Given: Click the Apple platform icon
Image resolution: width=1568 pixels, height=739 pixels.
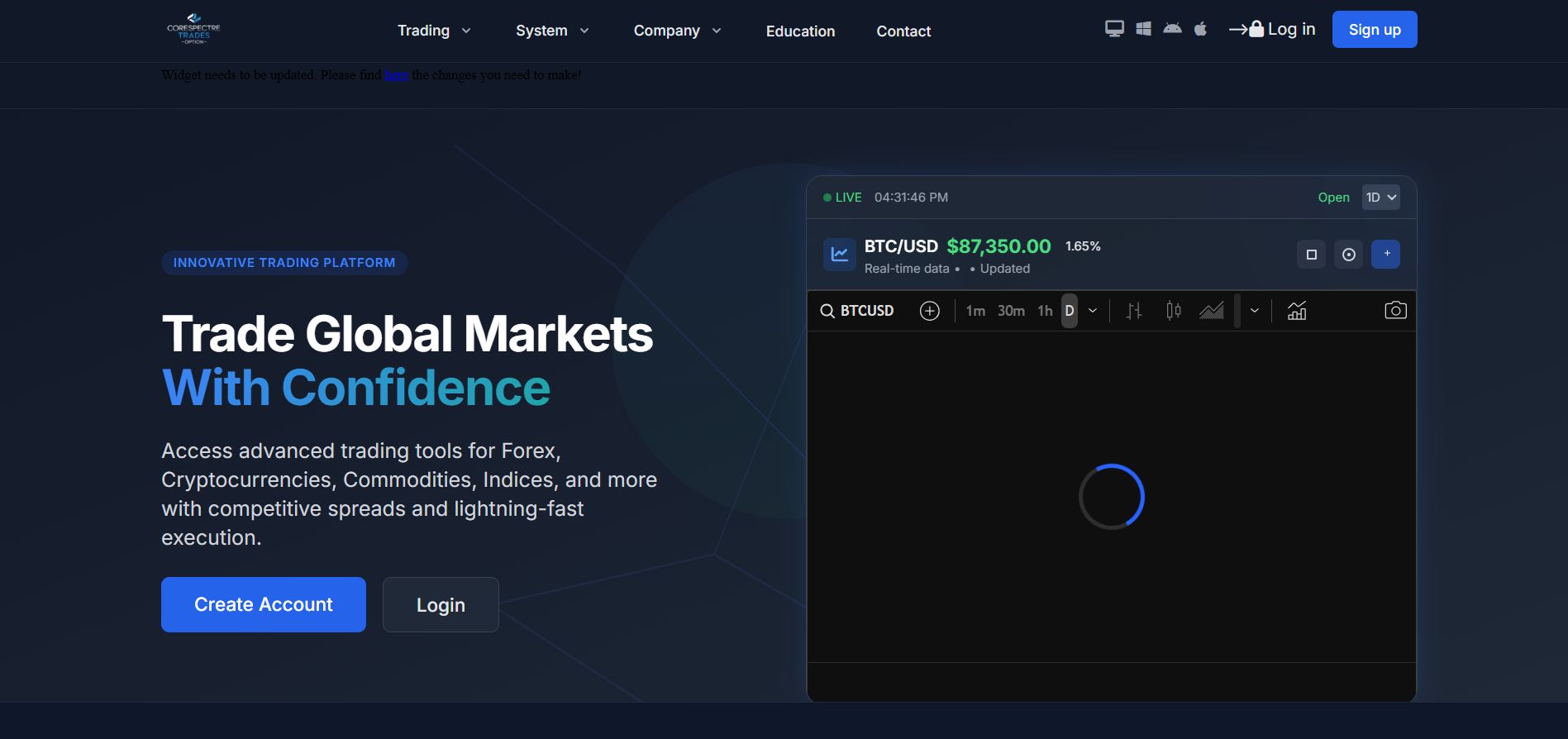Looking at the screenshot, I should point(1200,29).
